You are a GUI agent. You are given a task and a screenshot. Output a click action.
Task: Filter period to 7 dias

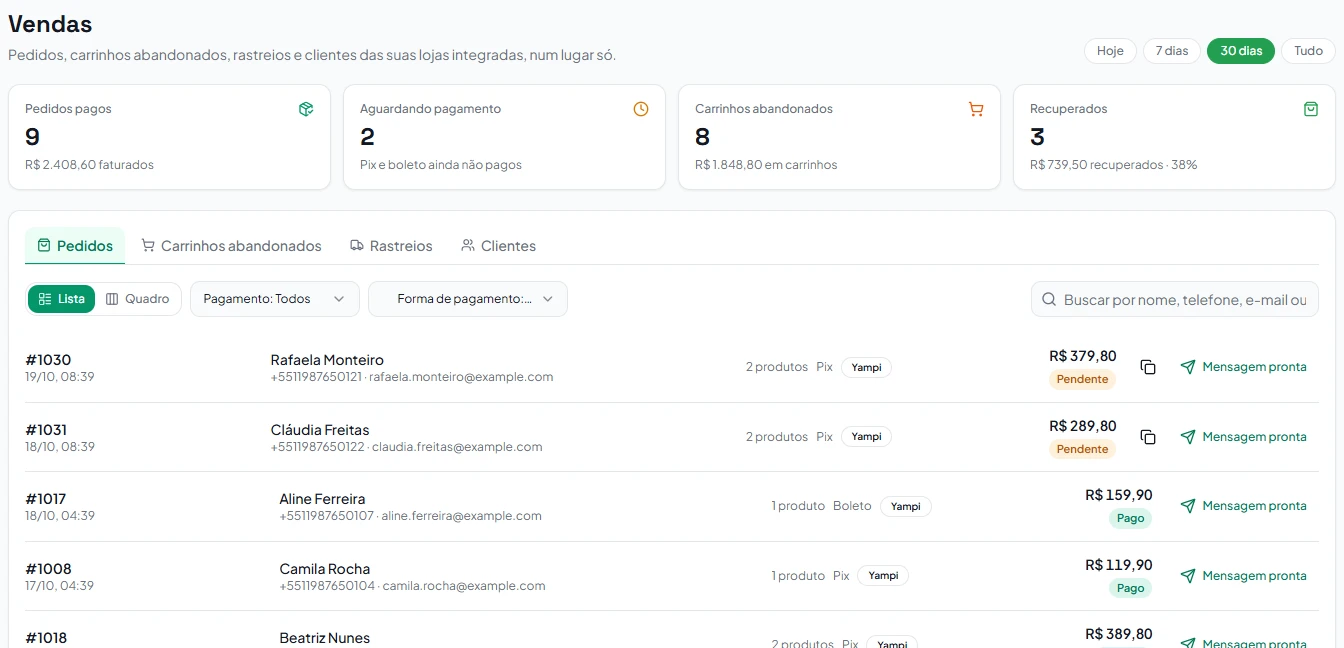point(1172,51)
